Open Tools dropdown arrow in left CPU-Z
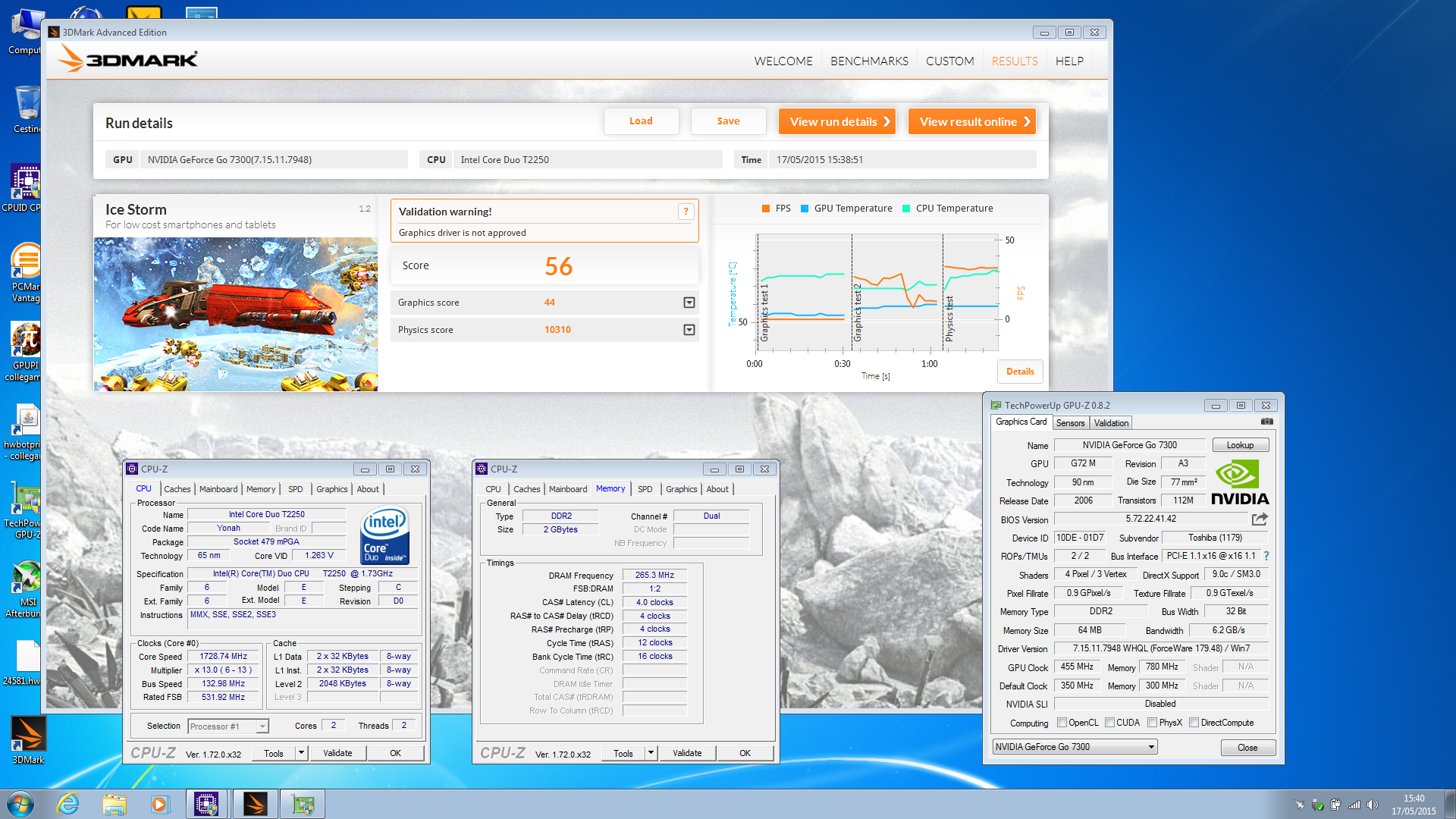 (301, 753)
